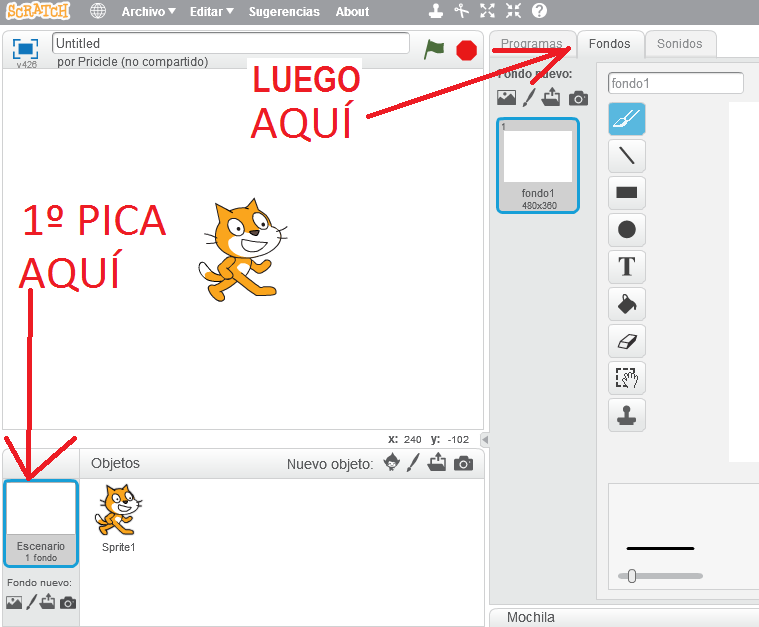Image resolution: width=759 pixels, height=627 pixels.
Task: Upload backdrop from file below Escenario
Action: 47,601
